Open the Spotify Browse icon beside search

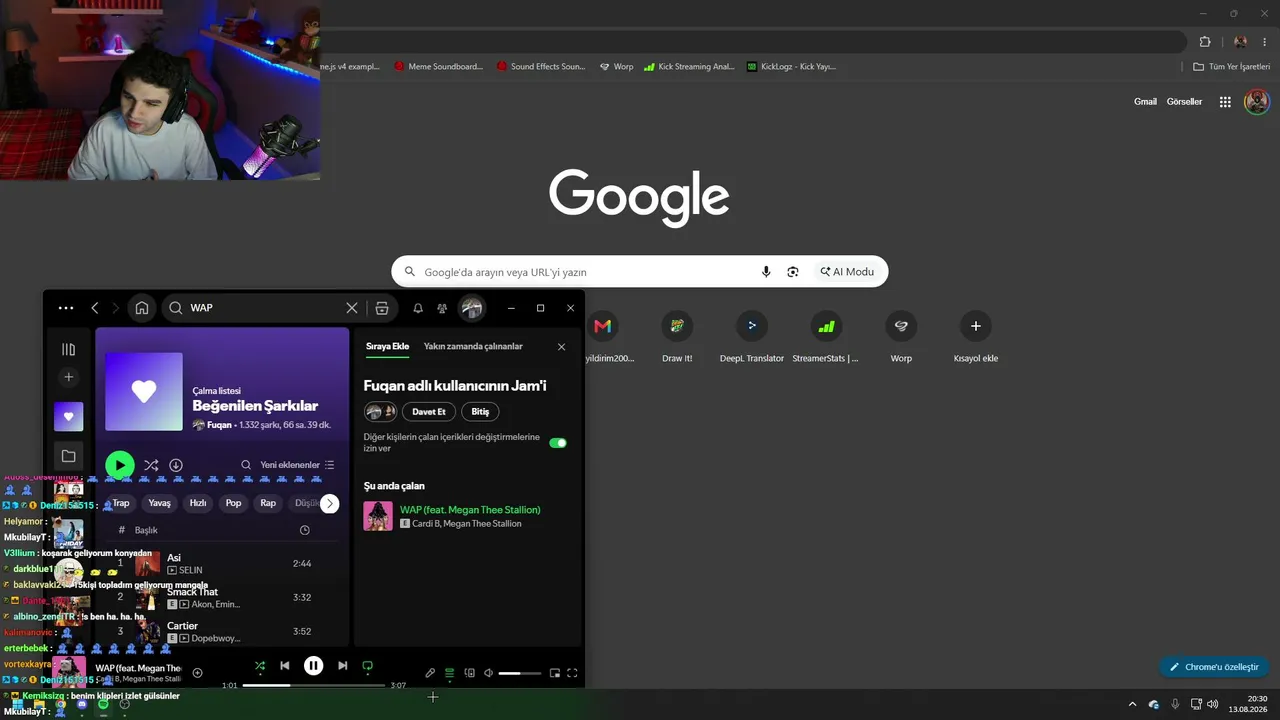382,308
